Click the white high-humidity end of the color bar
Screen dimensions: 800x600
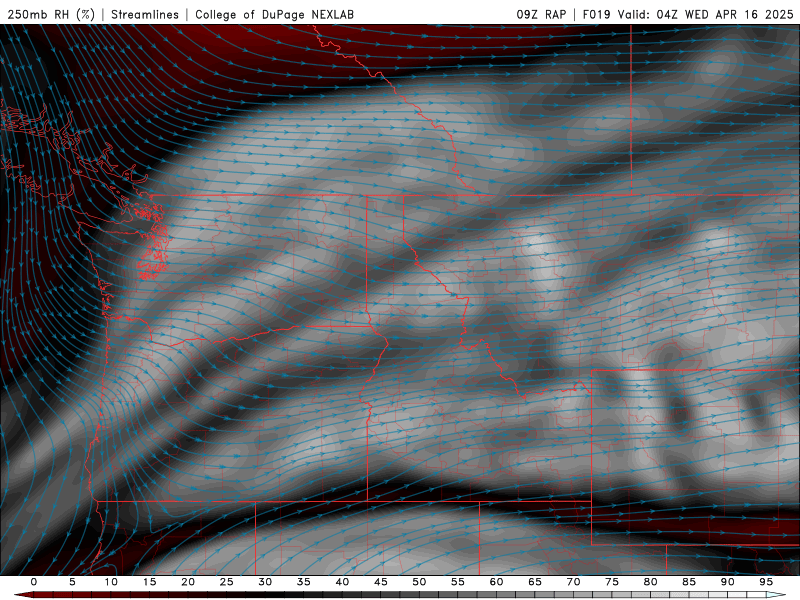(776, 595)
